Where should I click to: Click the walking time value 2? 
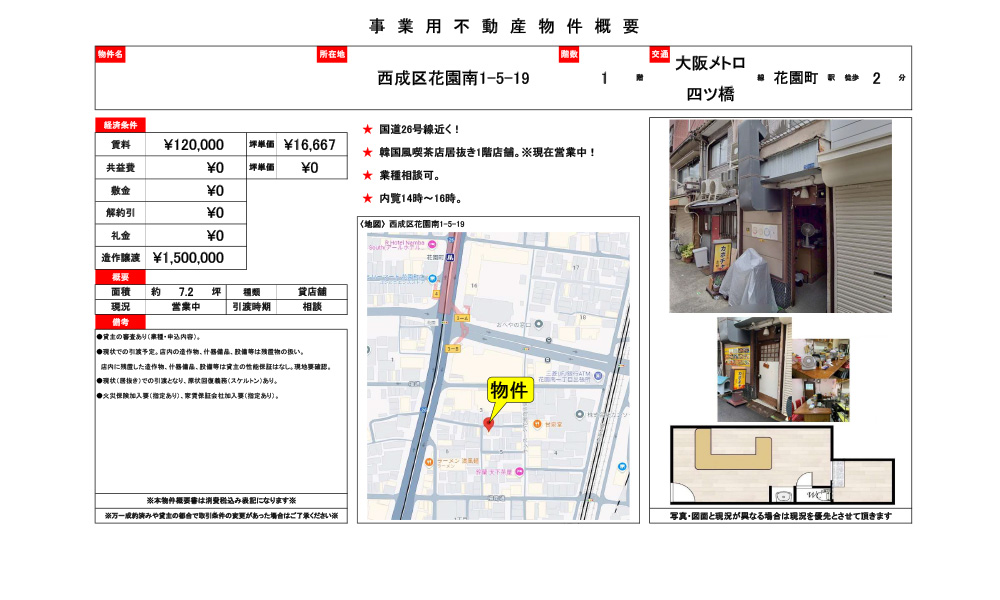876,78
